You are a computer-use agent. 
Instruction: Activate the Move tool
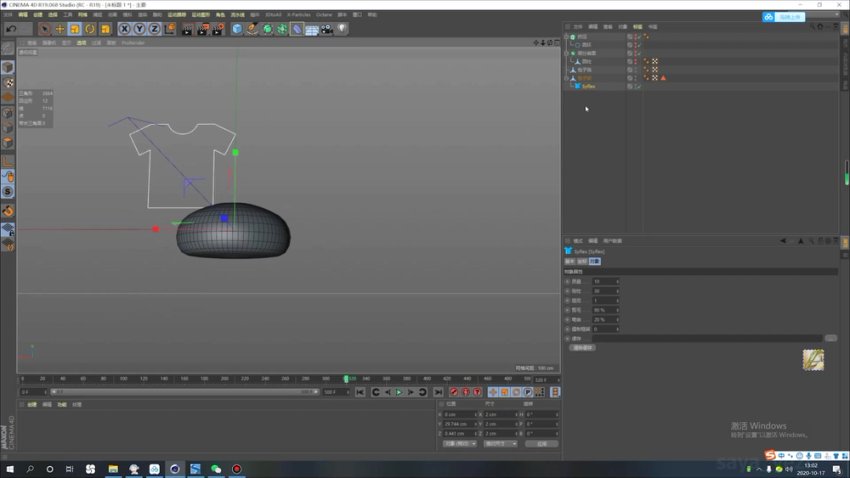pyautogui.click(x=60, y=29)
